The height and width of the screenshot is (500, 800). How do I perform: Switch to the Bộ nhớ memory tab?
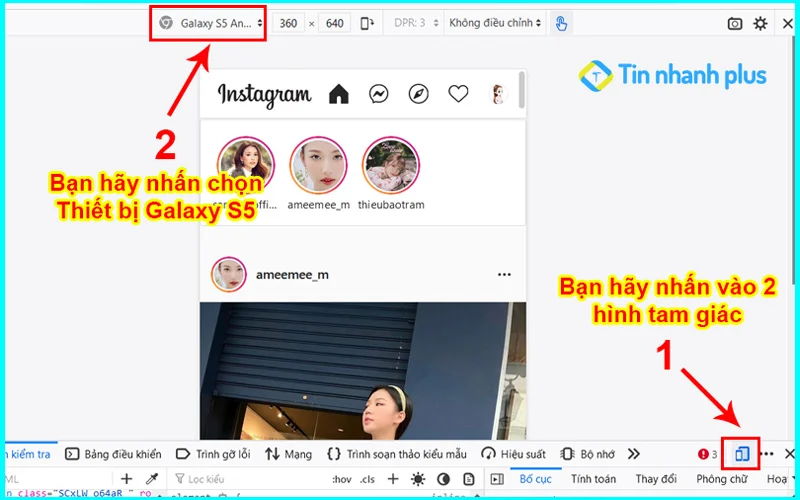point(588,454)
